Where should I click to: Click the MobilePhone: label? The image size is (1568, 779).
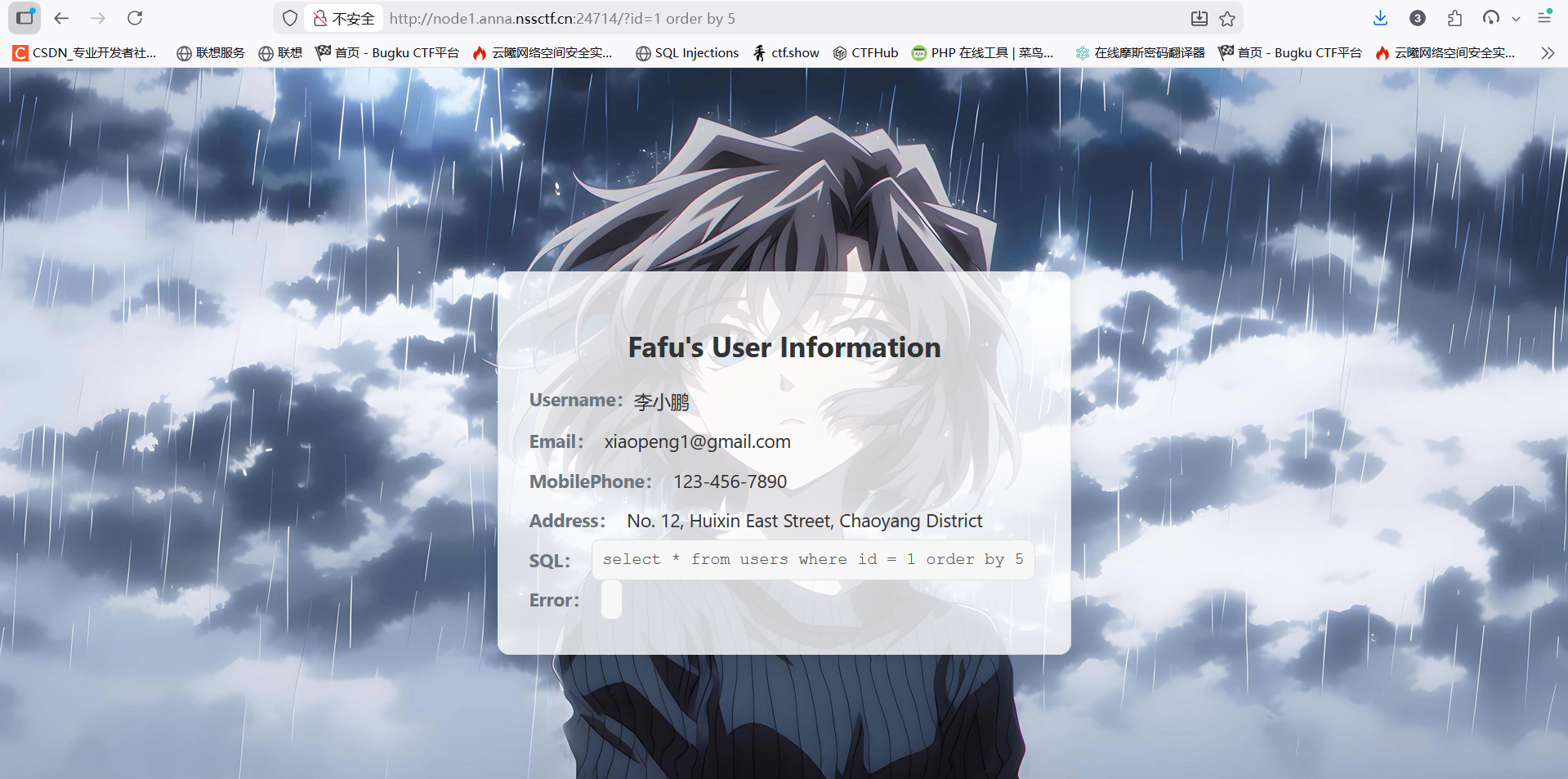[591, 481]
